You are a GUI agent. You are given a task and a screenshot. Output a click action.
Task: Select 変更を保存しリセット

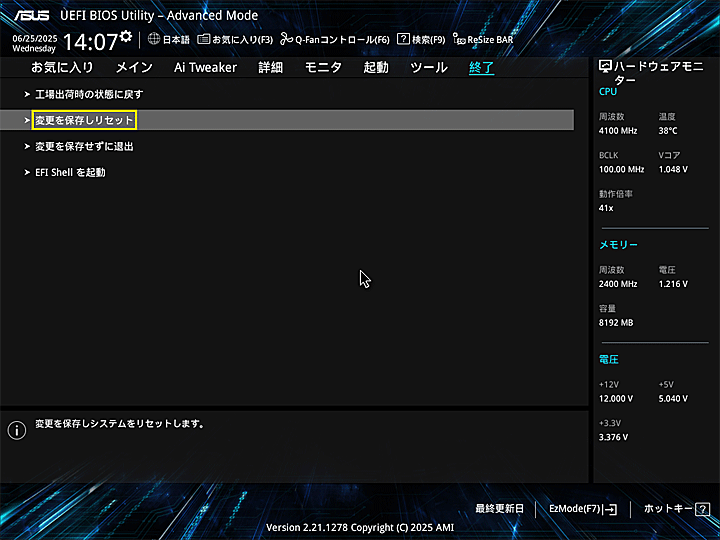click(x=84, y=120)
